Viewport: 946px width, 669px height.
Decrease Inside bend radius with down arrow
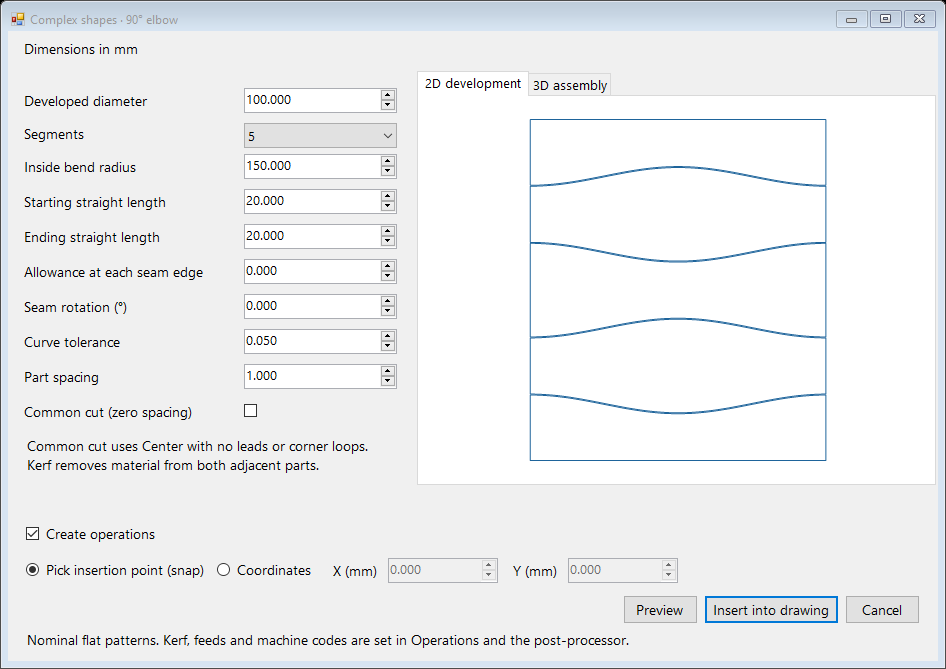tap(388, 171)
